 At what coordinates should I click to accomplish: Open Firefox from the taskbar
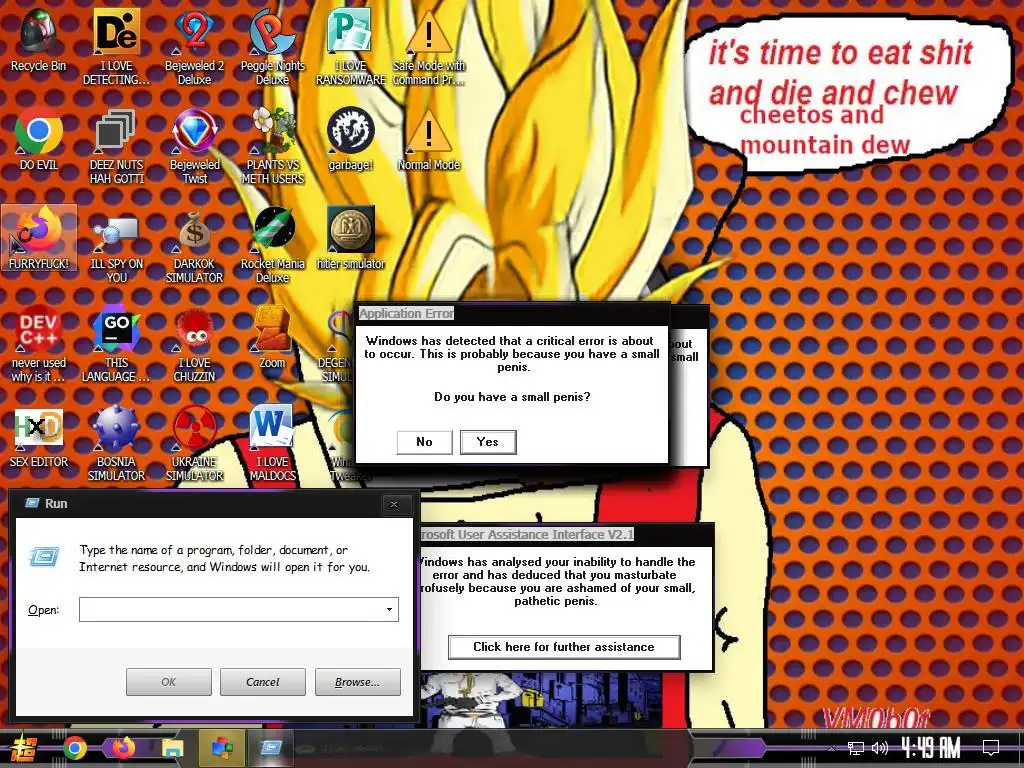click(x=123, y=748)
